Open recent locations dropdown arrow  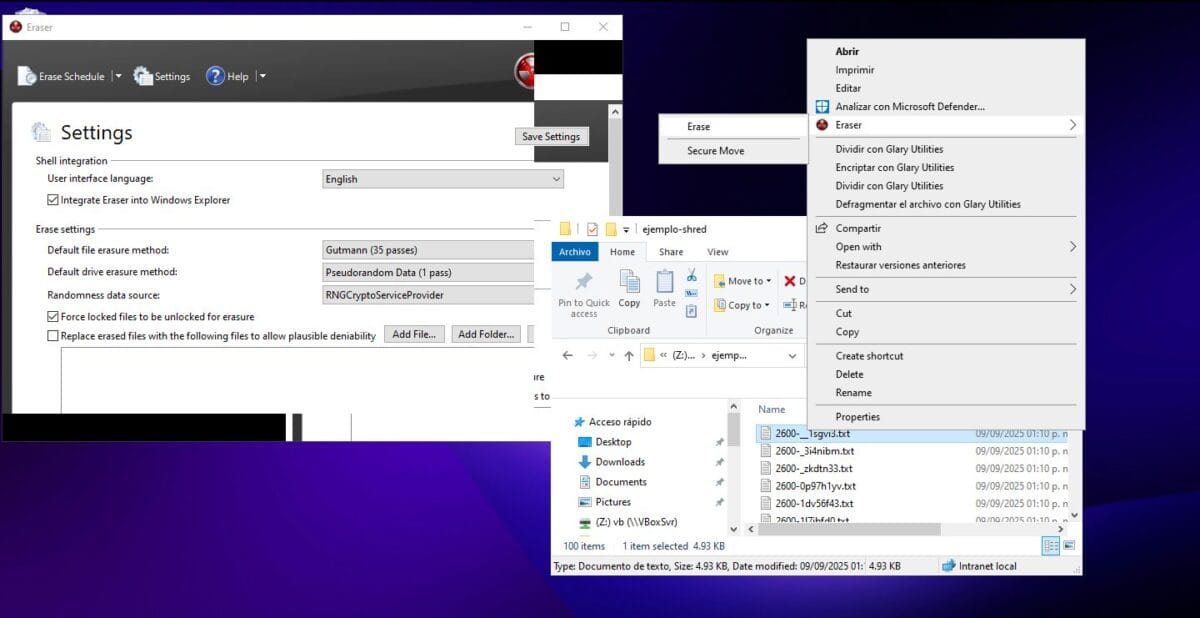coord(612,355)
